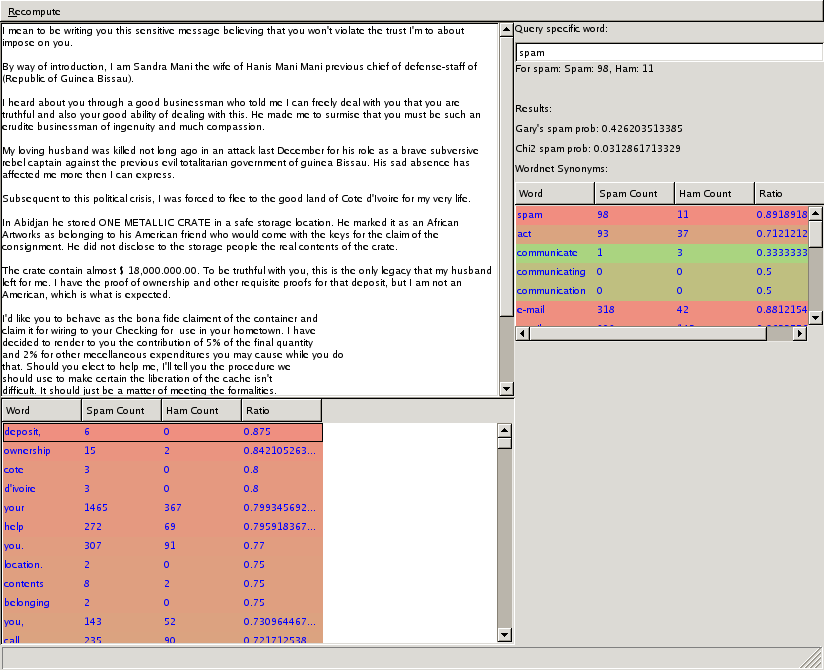
Task: Sort the bottom word table by Spam Count
Action: tap(121, 410)
